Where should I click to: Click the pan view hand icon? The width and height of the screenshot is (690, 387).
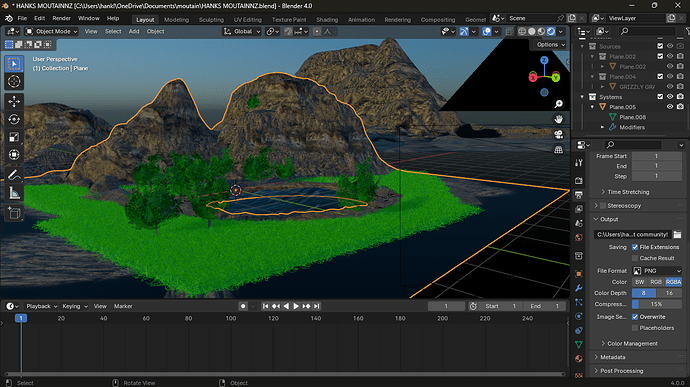(558, 119)
